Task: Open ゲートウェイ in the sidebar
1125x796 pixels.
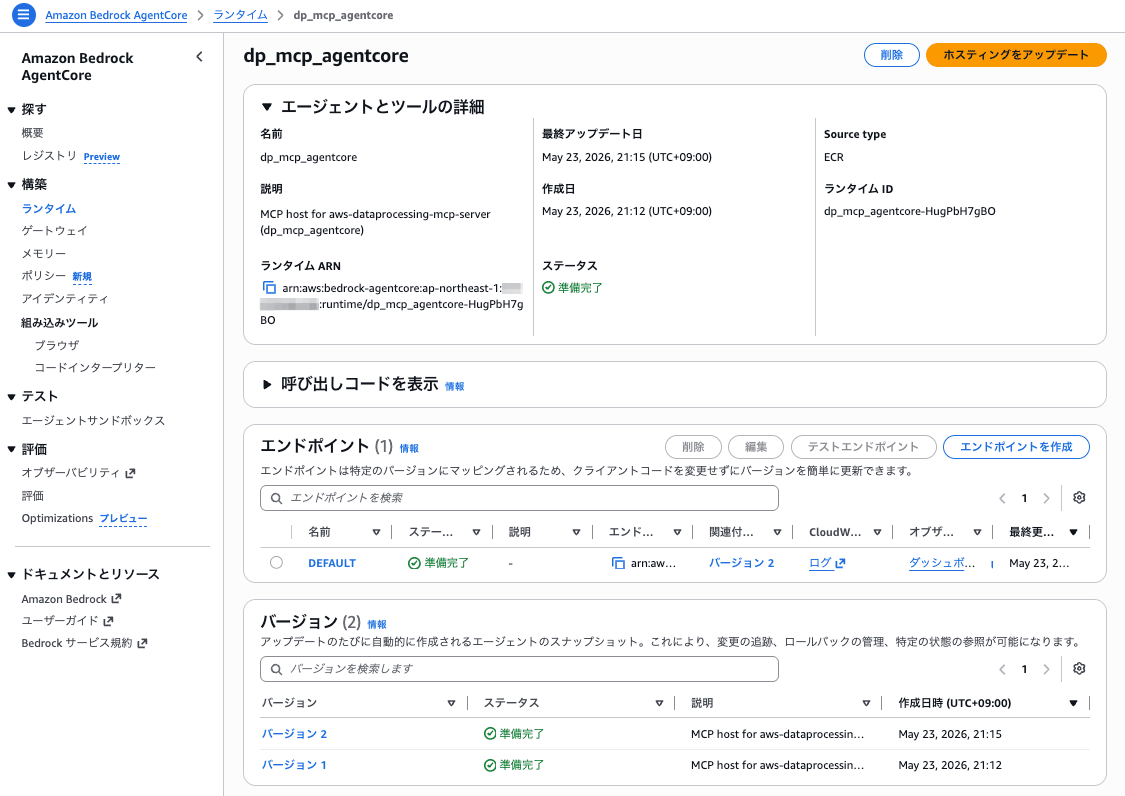Action: coord(55,230)
